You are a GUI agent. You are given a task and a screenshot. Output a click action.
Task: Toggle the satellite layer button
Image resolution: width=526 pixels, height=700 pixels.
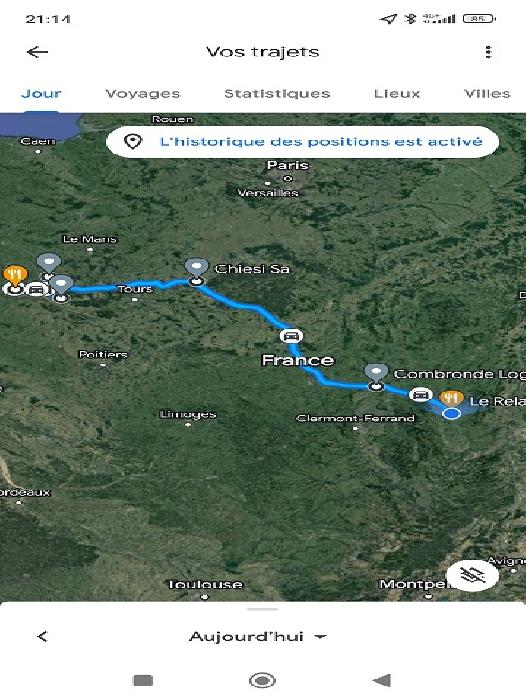tap(473, 575)
